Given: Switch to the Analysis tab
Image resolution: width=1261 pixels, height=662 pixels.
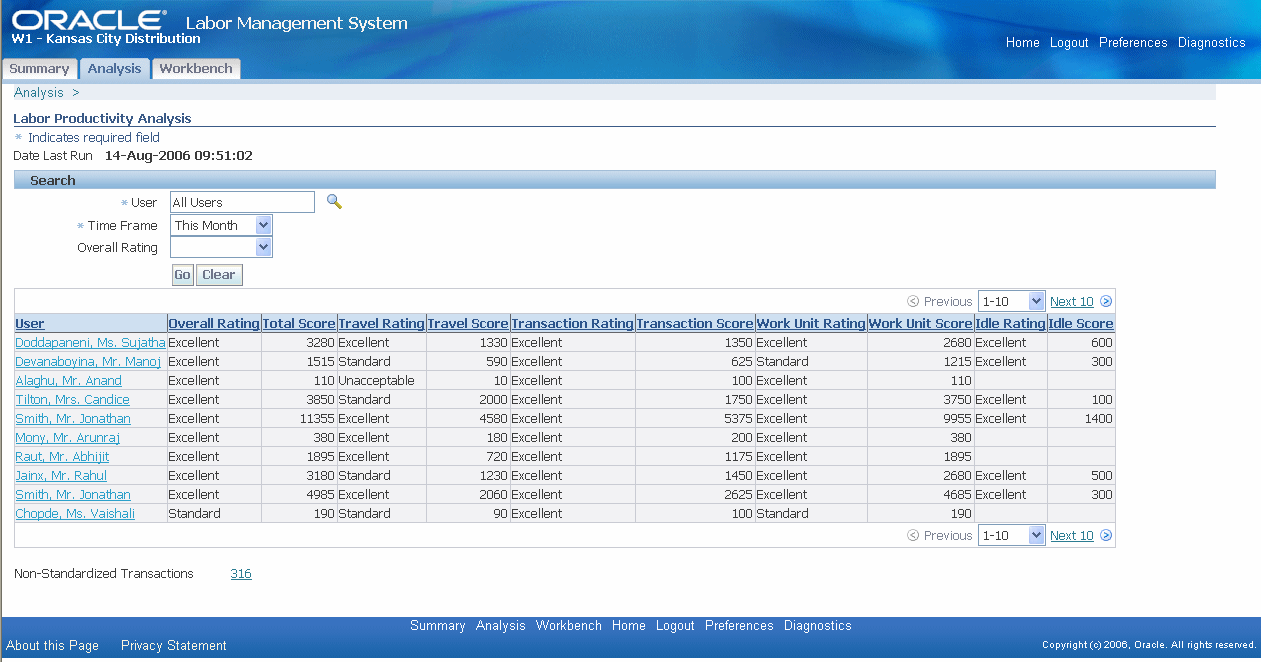Looking at the screenshot, I should tap(115, 69).
